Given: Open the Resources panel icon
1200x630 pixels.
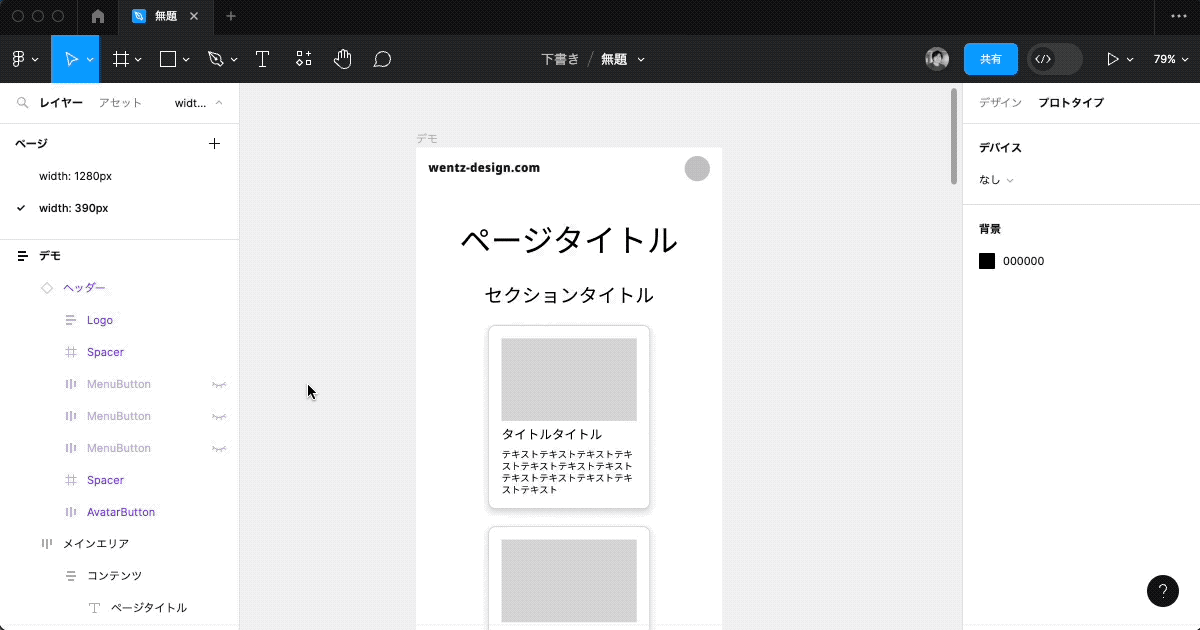Looking at the screenshot, I should 303,59.
